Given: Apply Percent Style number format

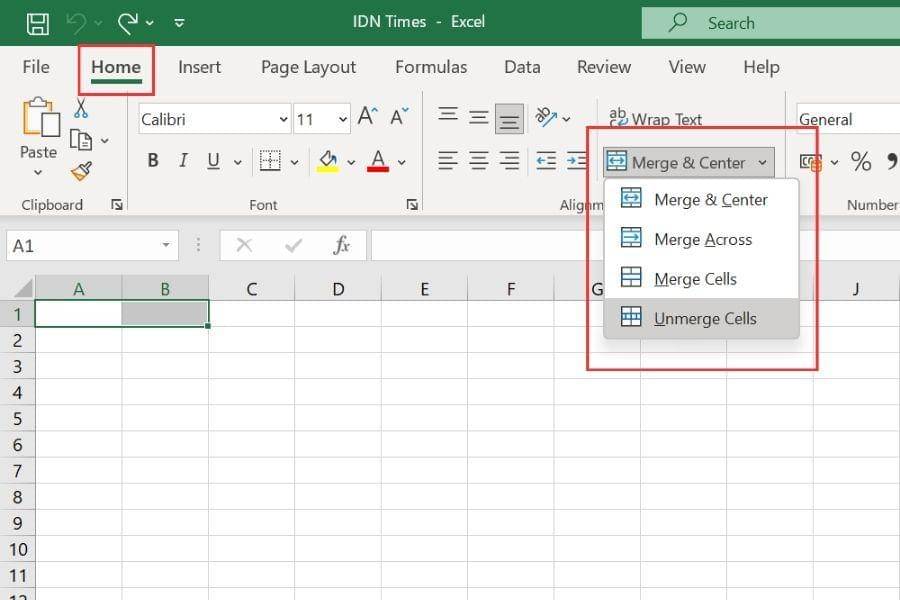Looking at the screenshot, I should tap(861, 161).
